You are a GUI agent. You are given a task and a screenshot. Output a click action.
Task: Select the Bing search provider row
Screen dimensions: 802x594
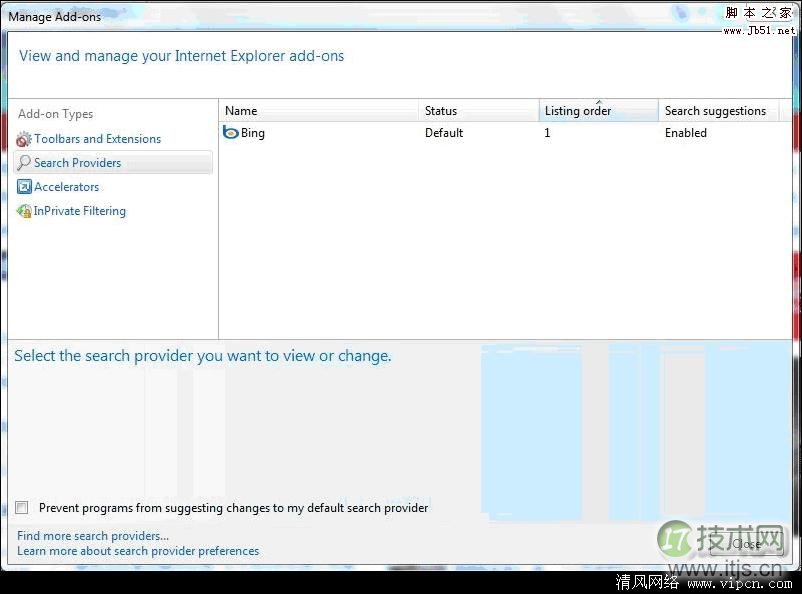[x=252, y=132]
